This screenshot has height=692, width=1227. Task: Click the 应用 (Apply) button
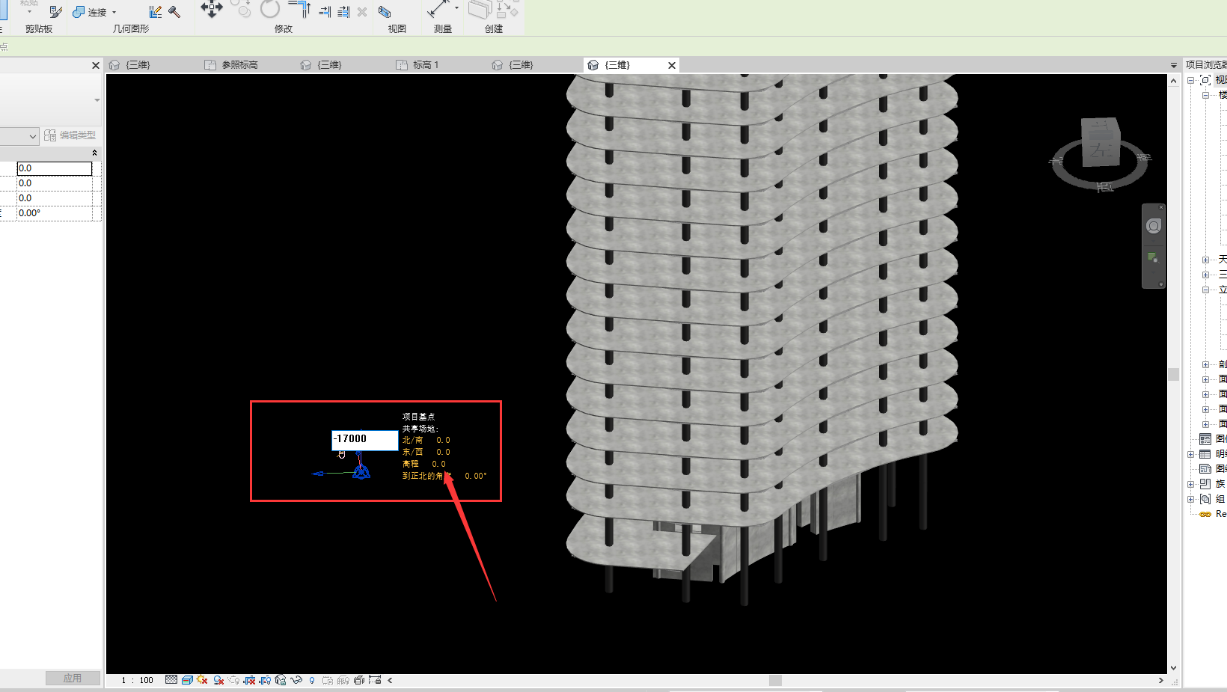click(x=73, y=678)
